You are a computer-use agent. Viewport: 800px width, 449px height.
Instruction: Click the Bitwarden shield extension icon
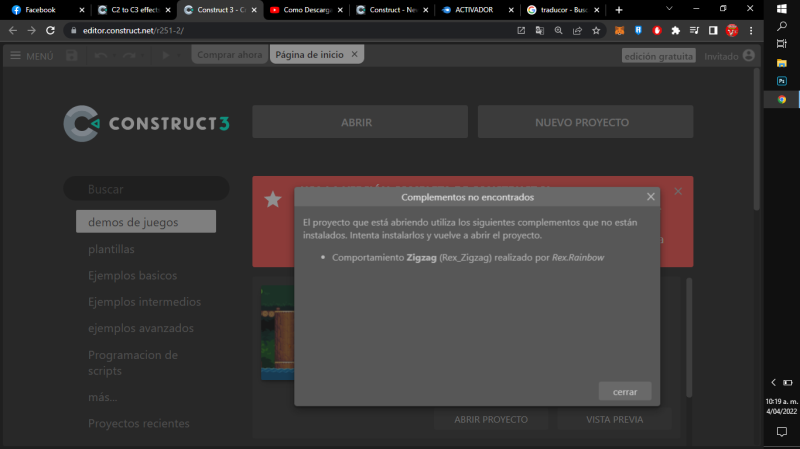638,31
